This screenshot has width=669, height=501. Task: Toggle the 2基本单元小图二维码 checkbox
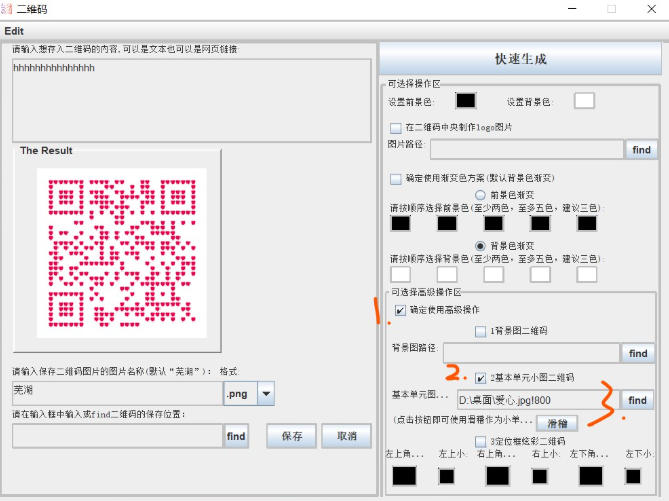pyautogui.click(x=481, y=378)
